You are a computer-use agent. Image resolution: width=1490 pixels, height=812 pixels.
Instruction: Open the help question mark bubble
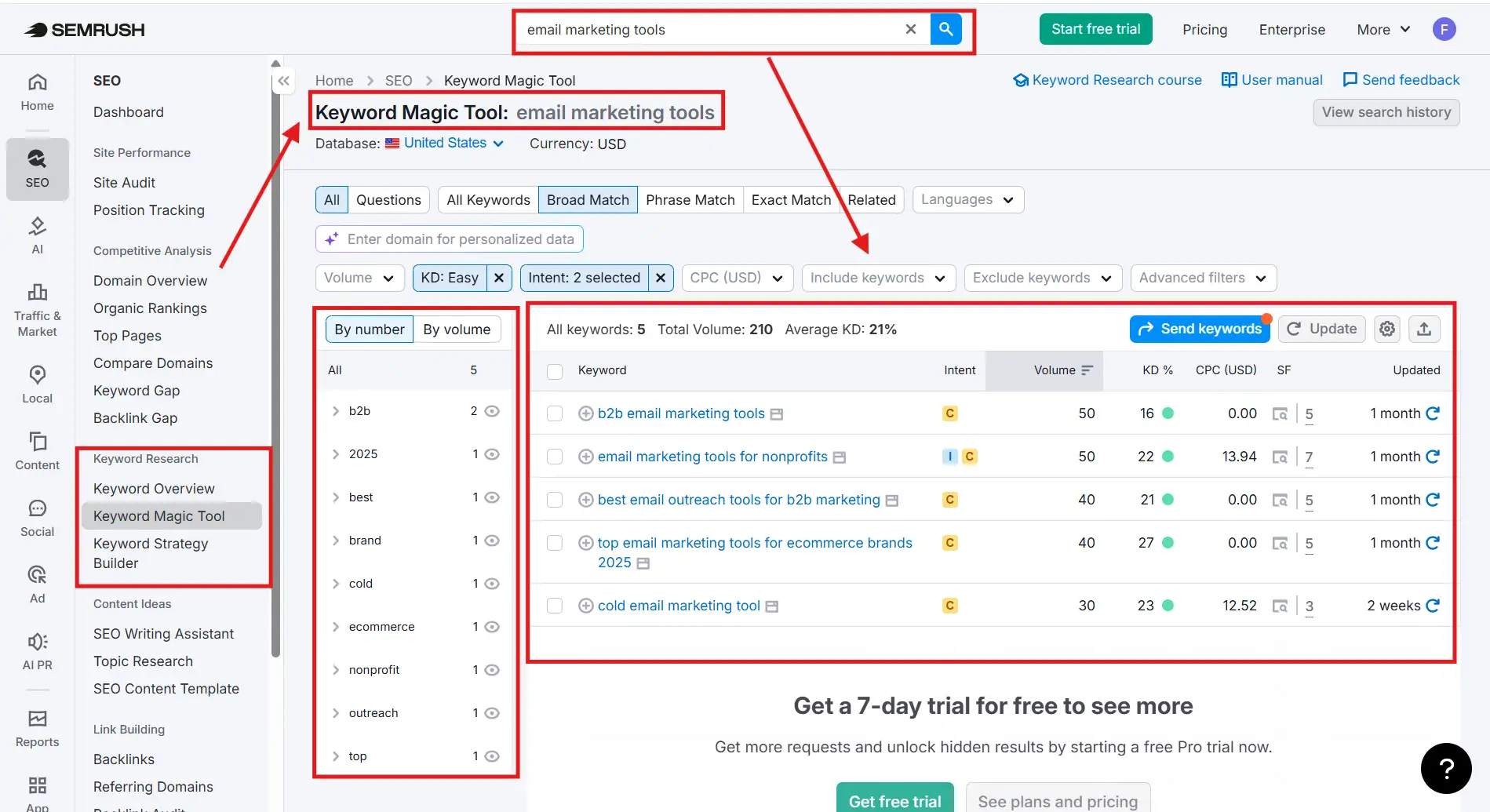1445,768
